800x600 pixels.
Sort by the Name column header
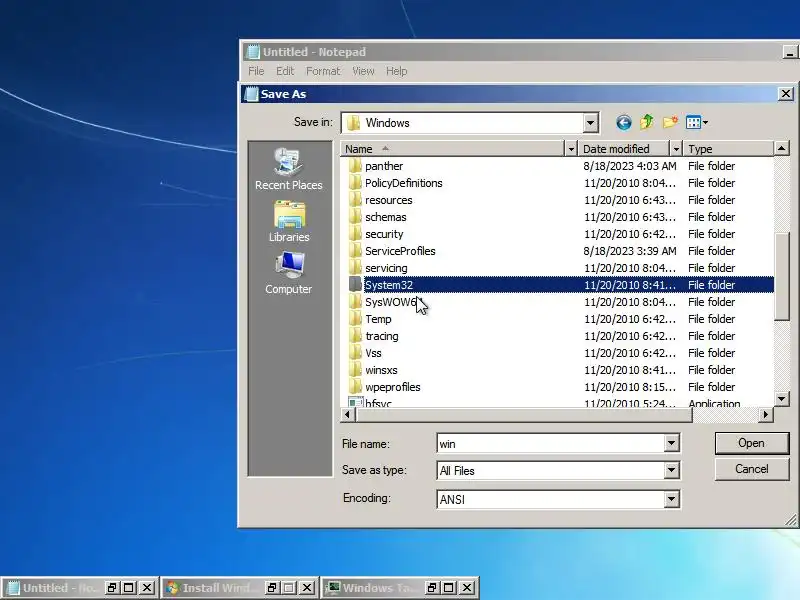(452, 149)
